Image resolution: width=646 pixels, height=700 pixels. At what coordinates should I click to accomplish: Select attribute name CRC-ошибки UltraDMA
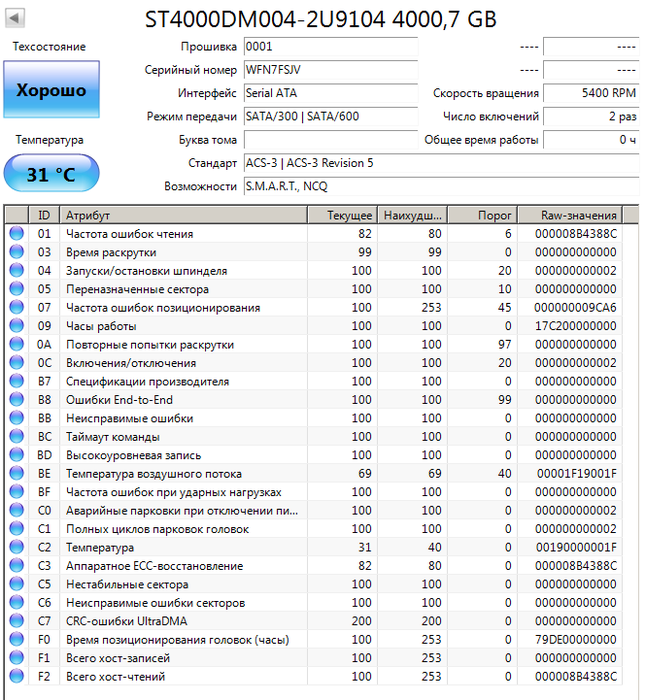pos(127,621)
